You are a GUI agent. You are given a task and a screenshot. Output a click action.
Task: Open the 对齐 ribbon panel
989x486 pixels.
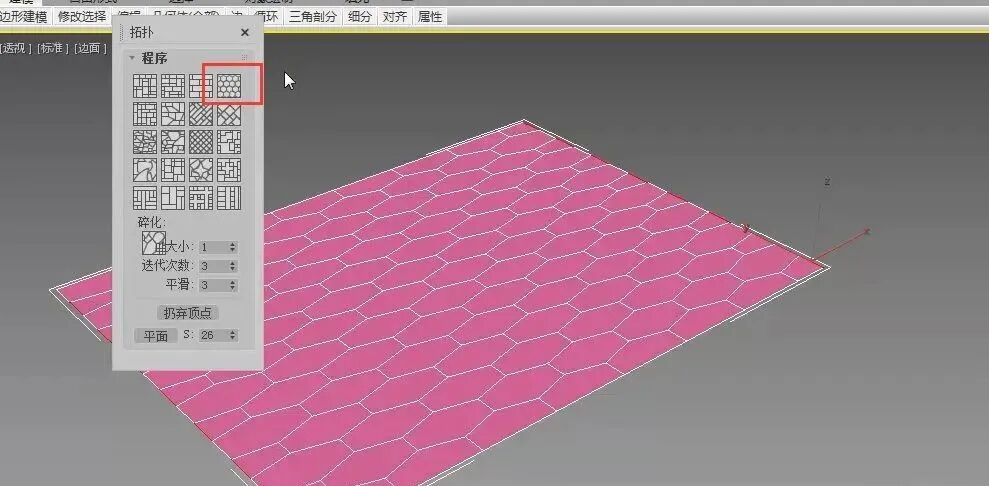point(395,17)
